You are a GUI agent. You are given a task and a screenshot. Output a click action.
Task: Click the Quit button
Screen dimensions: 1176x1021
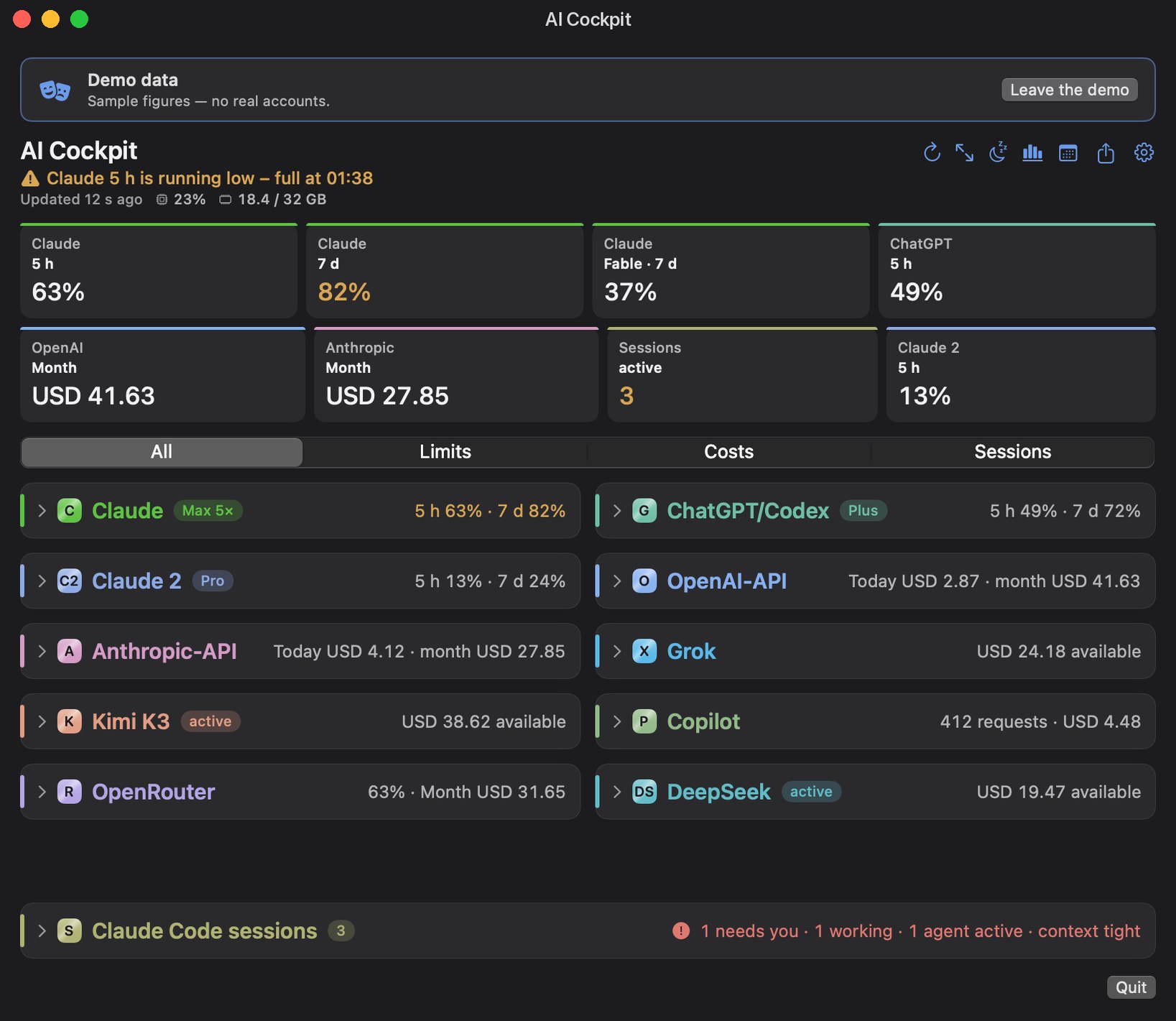1131,987
